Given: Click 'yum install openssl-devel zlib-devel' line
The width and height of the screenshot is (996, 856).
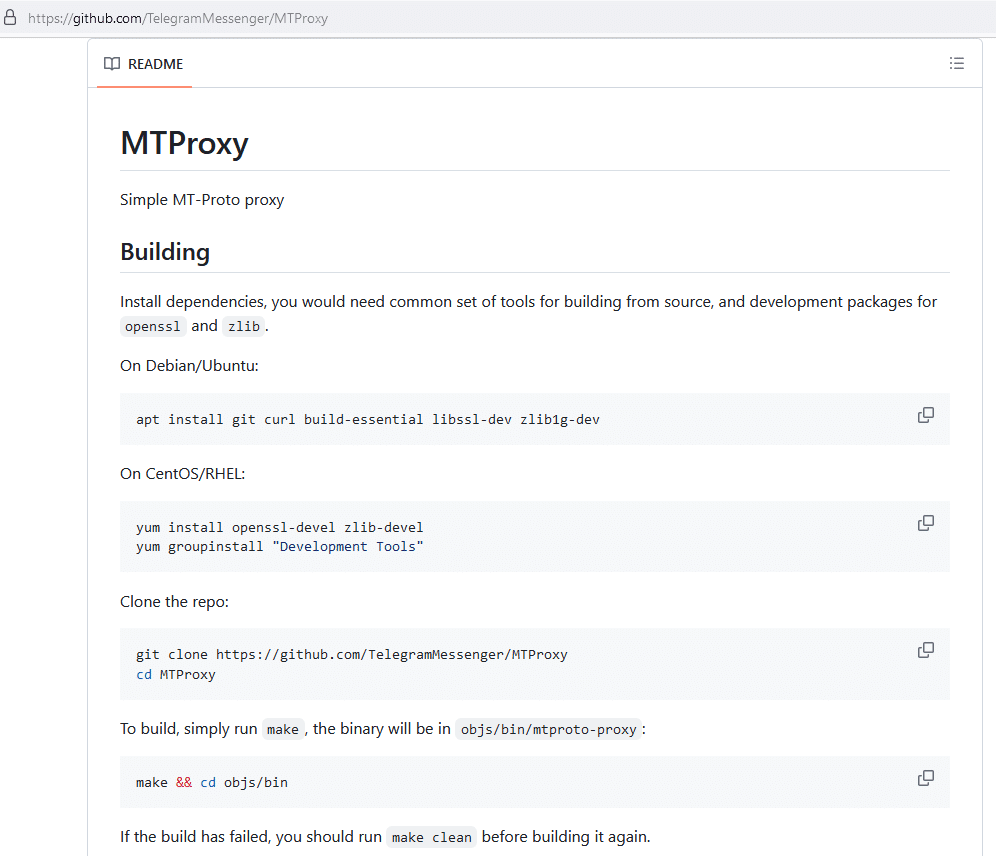Looking at the screenshot, I should [x=279, y=528].
